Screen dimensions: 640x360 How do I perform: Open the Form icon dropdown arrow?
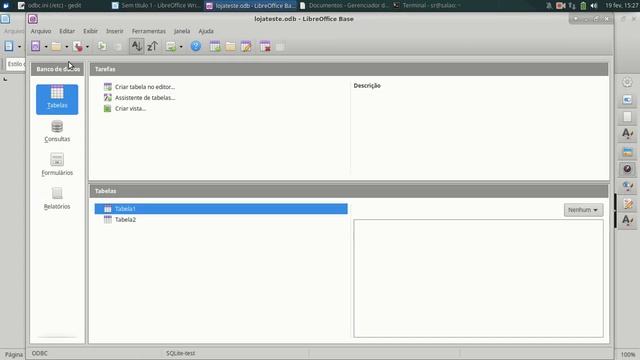181,47
